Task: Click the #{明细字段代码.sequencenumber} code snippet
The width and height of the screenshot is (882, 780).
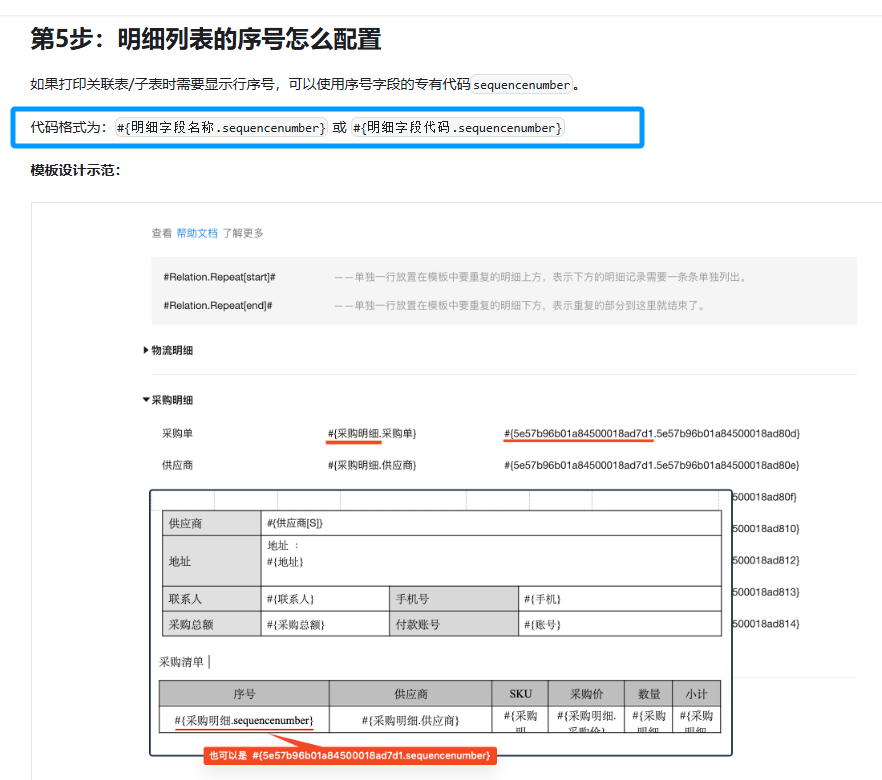Action: 458,128
